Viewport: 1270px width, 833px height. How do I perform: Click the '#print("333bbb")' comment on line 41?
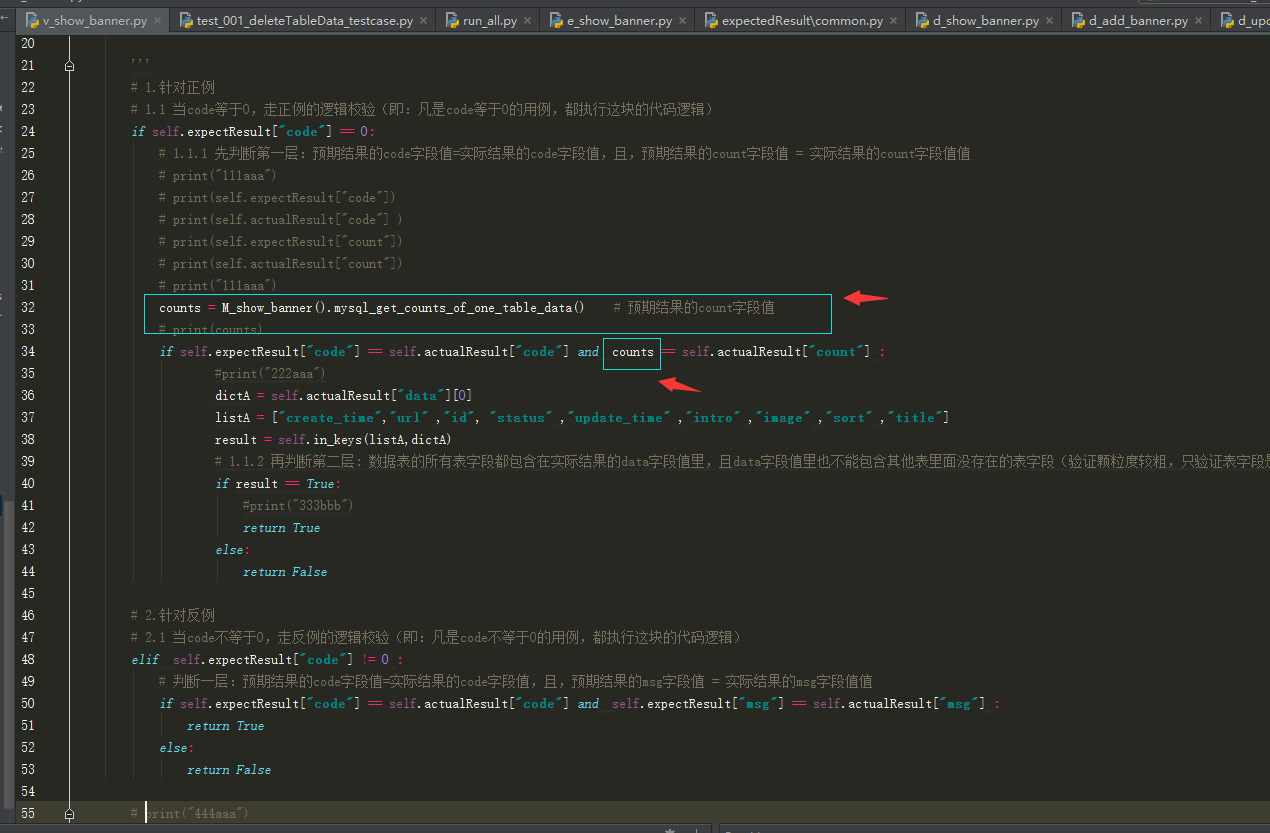[x=299, y=505]
